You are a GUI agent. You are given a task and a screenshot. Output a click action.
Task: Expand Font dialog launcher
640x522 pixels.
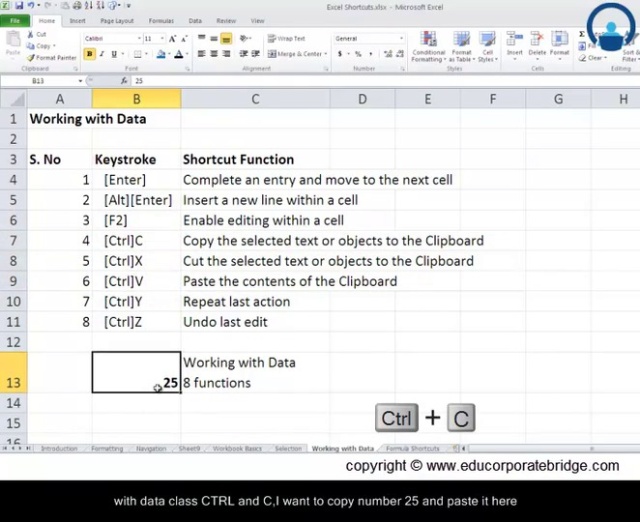(x=187, y=69)
